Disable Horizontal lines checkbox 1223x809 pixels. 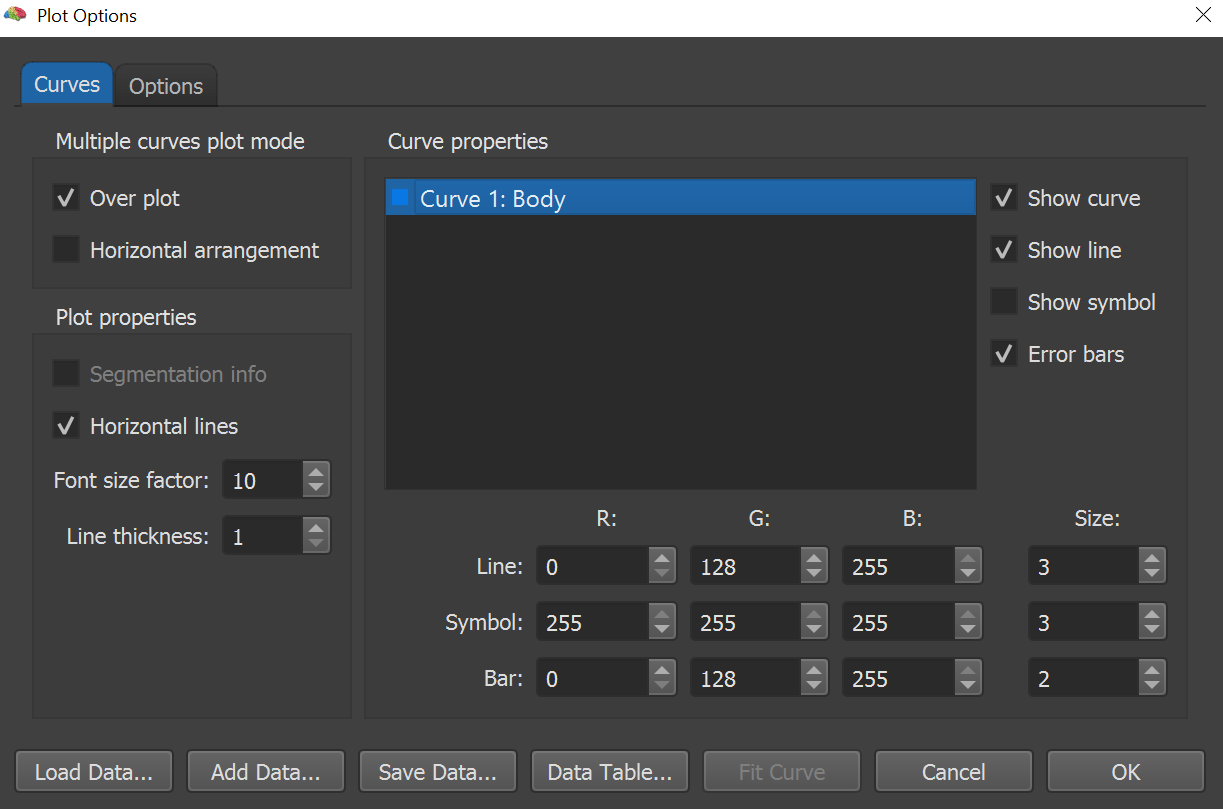click(x=66, y=426)
